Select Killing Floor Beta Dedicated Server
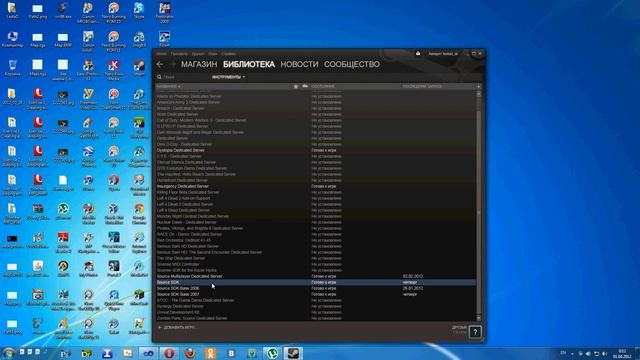 316,192
